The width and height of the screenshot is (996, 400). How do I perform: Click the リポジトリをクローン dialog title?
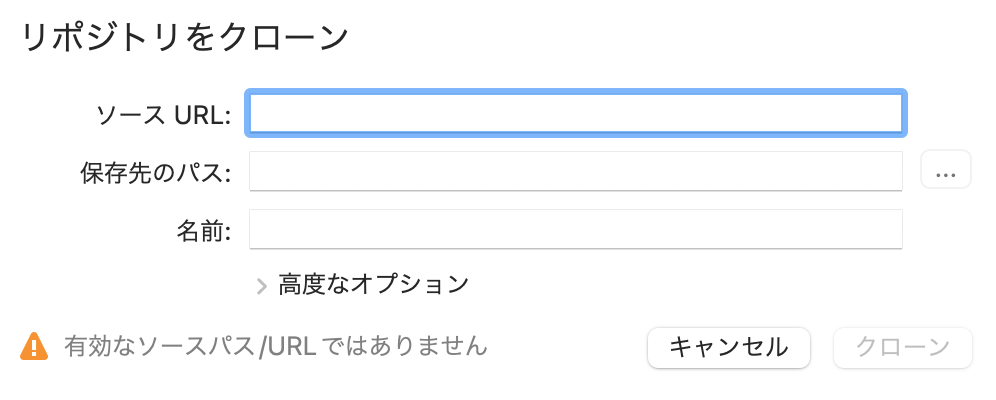pyautogui.click(x=185, y=37)
